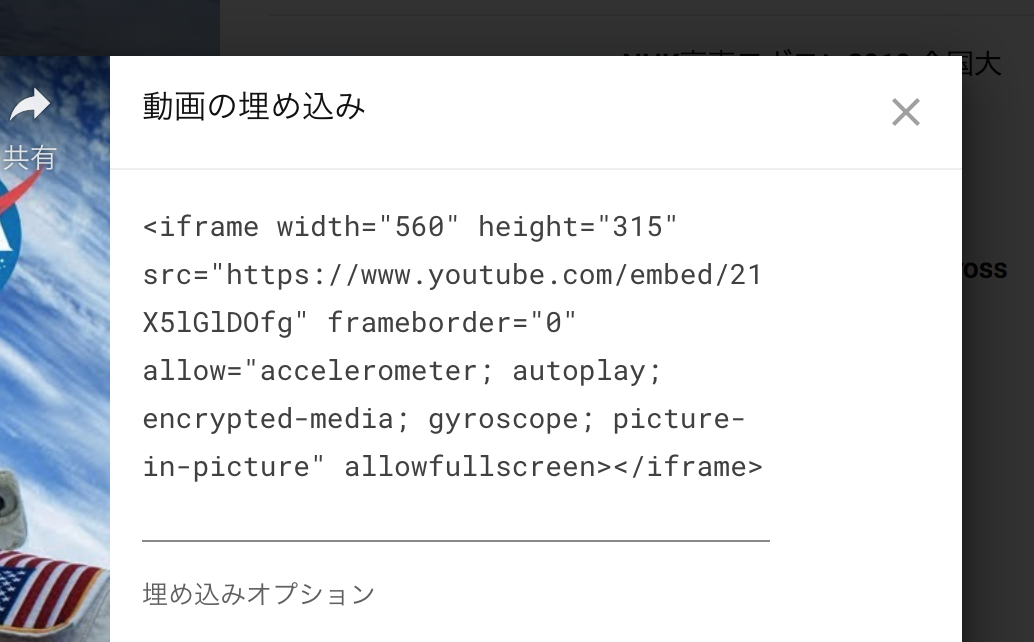Click the dark area above the video
The width and height of the screenshot is (1034, 642).
pyautogui.click(x=110, y=25)
